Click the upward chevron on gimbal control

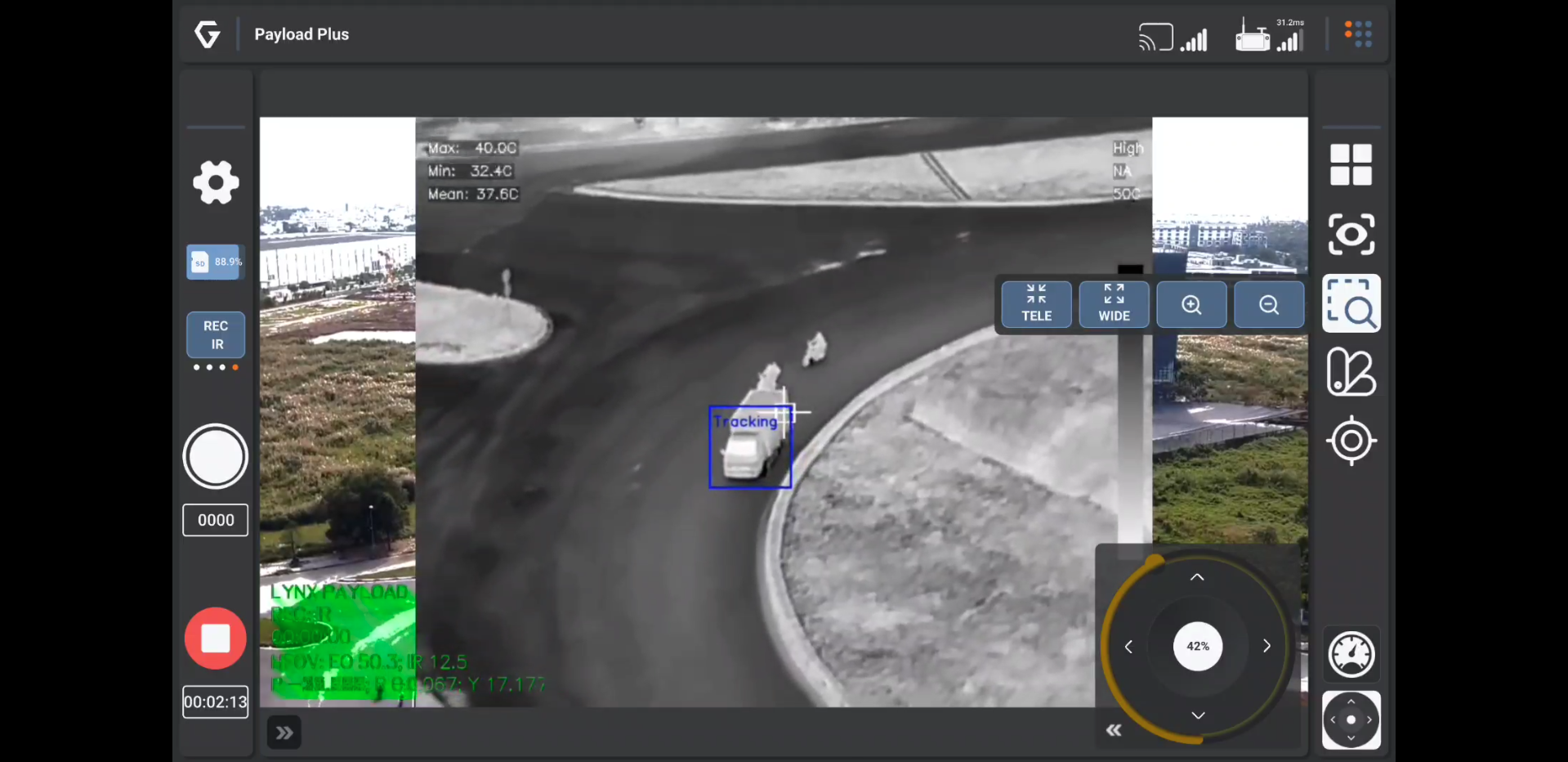point(1196,576)
